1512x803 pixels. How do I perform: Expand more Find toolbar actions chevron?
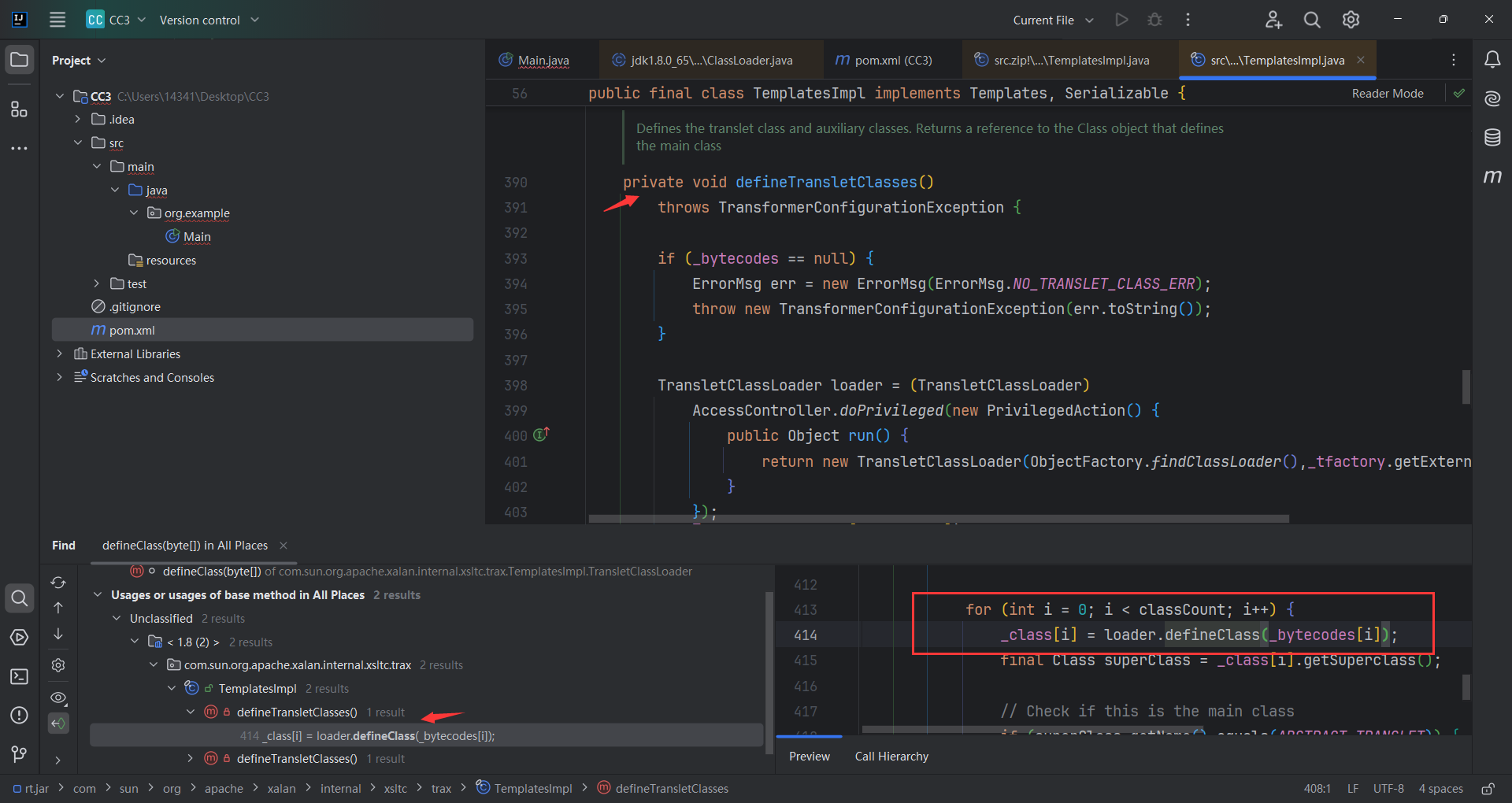point(58,760)
